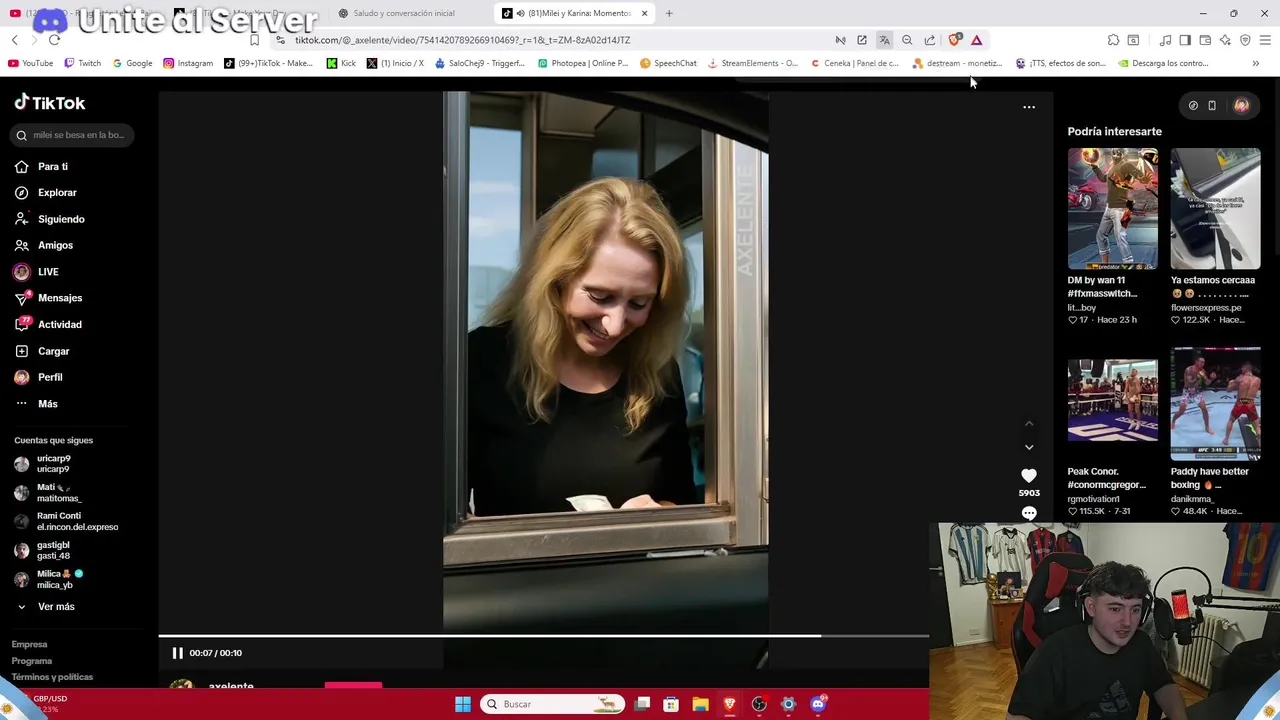The width and height of the screenshot is (1280, 720).
Task: Open the Photopea bookmark
Action: tap(583, 63)
